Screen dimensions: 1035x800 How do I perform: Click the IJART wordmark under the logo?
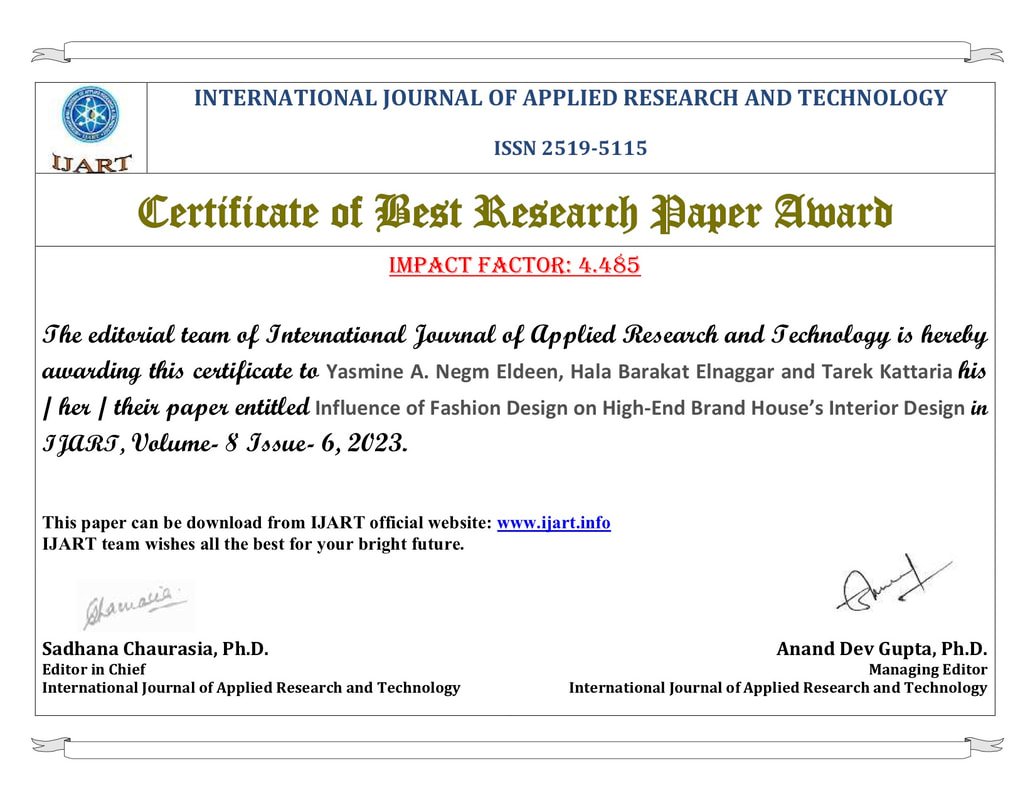[x=92, y=163]
